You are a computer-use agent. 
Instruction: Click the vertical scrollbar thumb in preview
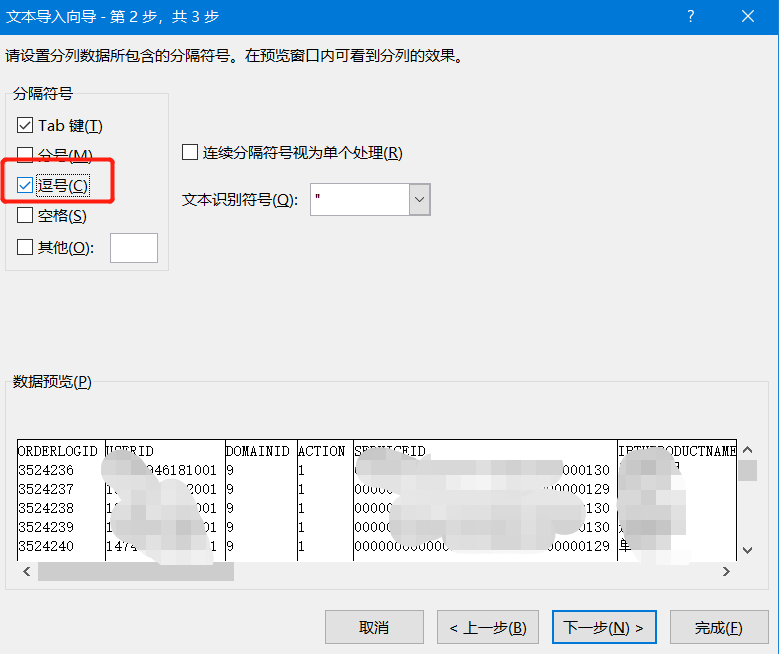pyautogui.click(x=747, y=471)
